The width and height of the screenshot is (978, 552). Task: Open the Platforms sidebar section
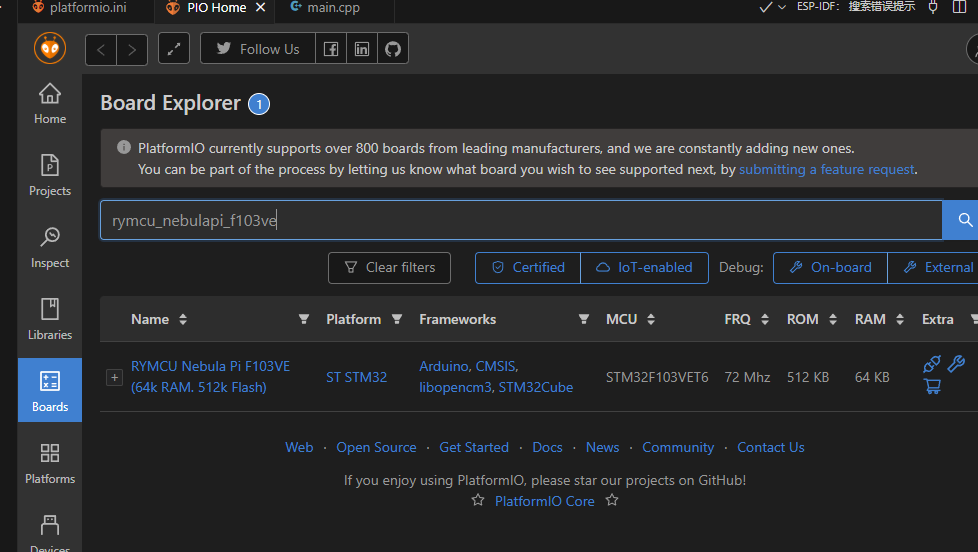(x=49, y=464)
